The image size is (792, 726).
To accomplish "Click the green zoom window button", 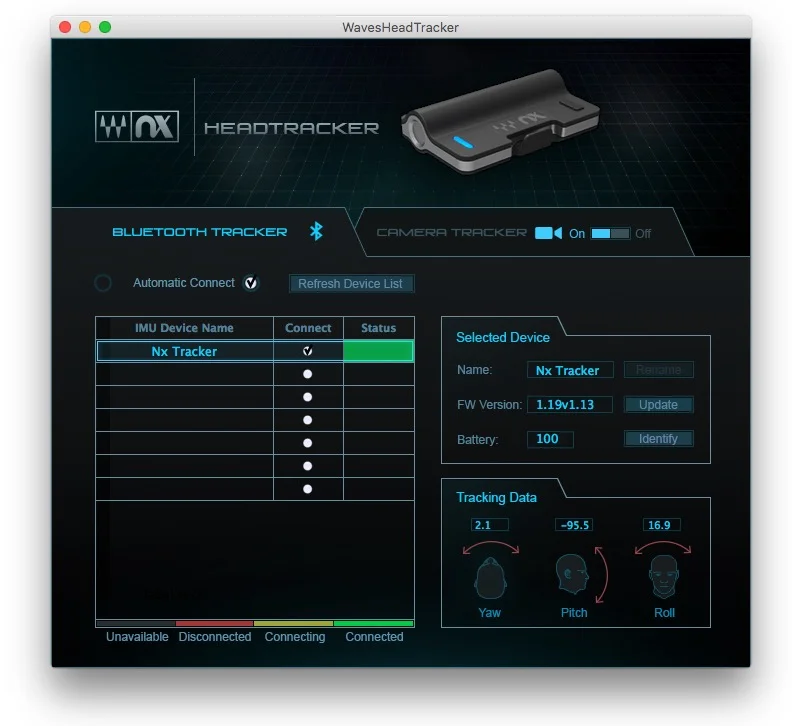I will click(x=105, y=27).
